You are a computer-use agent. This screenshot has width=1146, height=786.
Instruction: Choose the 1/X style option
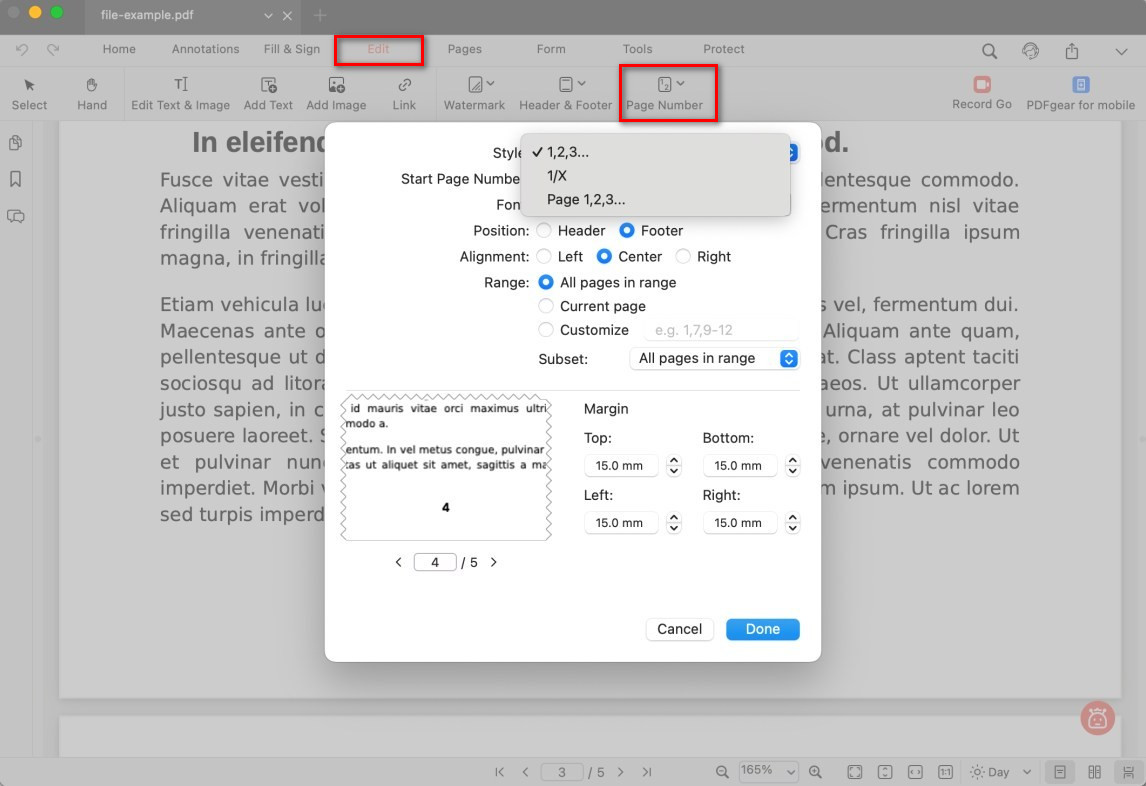557,176
